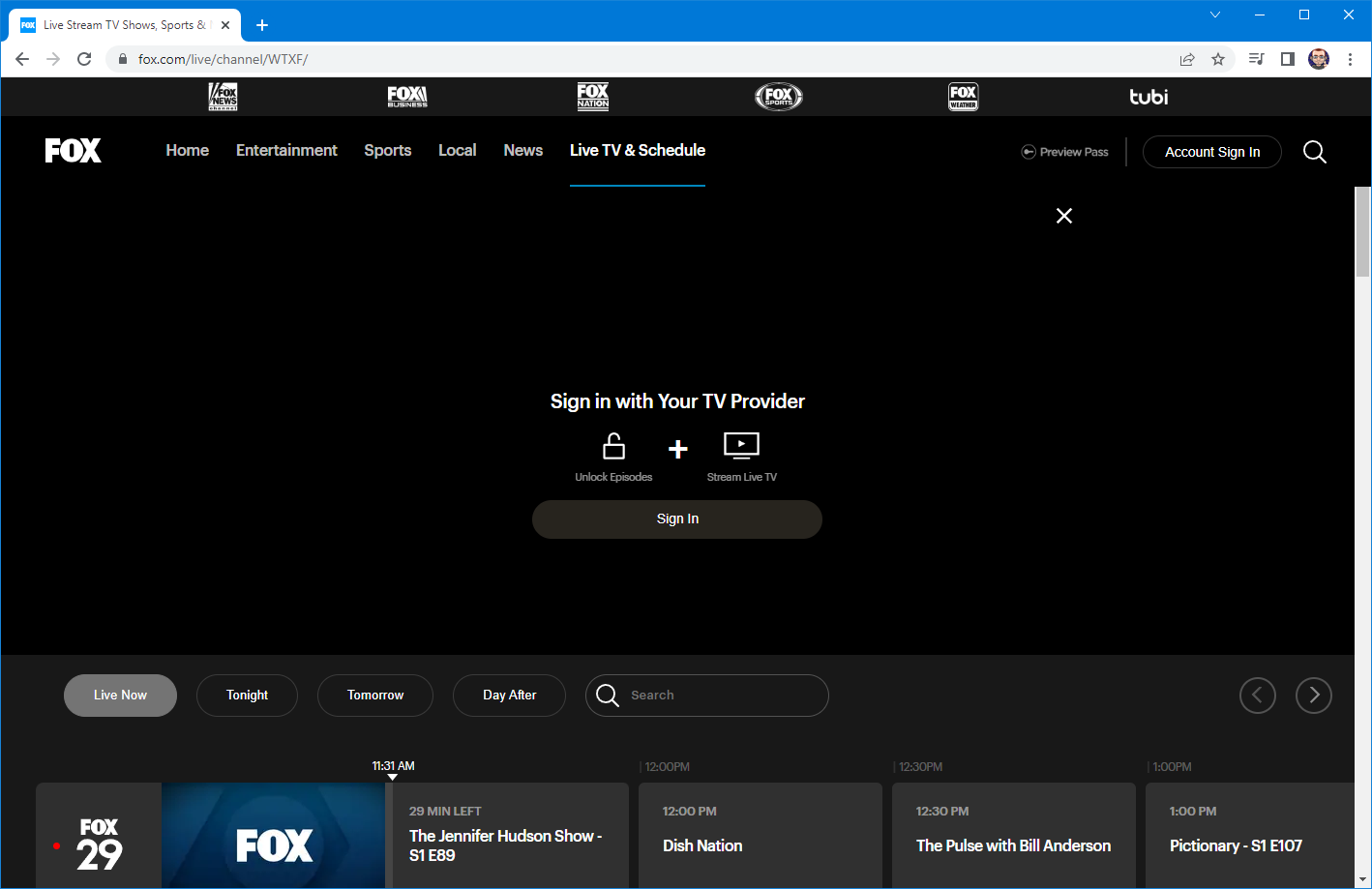
Task: Click into the schedule Search field
Action: click(721, 696)
